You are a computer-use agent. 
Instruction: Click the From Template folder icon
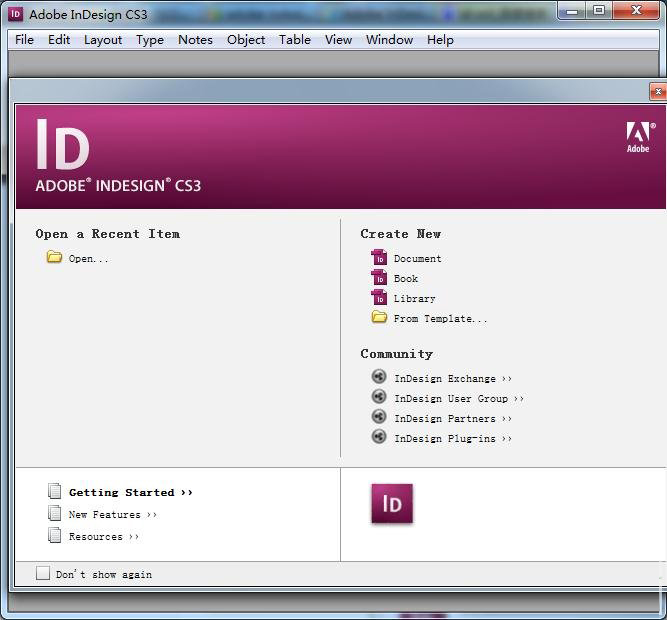pos(379,317)
